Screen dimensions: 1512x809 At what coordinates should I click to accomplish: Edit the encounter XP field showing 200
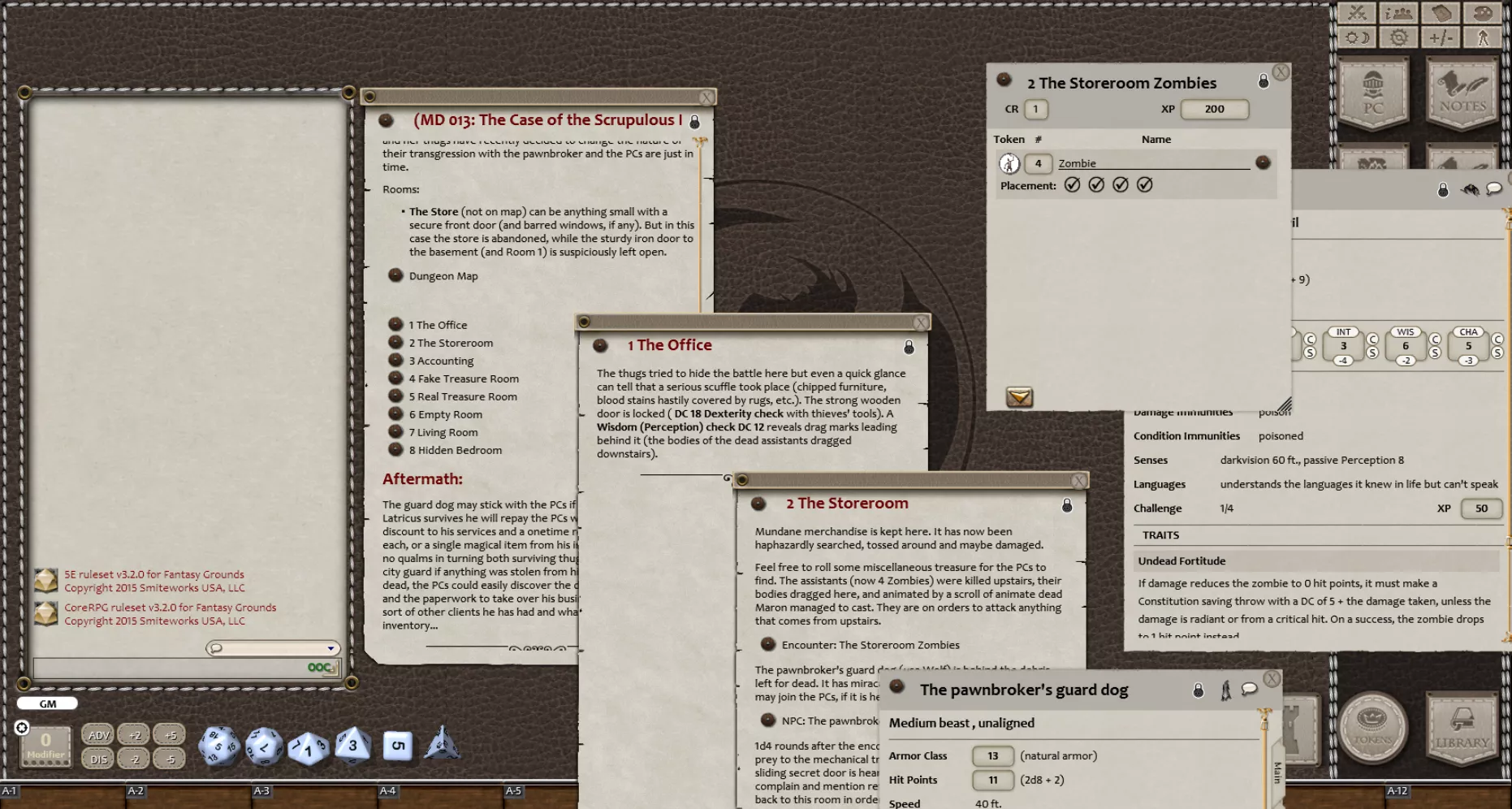(x=1214, y=109)
